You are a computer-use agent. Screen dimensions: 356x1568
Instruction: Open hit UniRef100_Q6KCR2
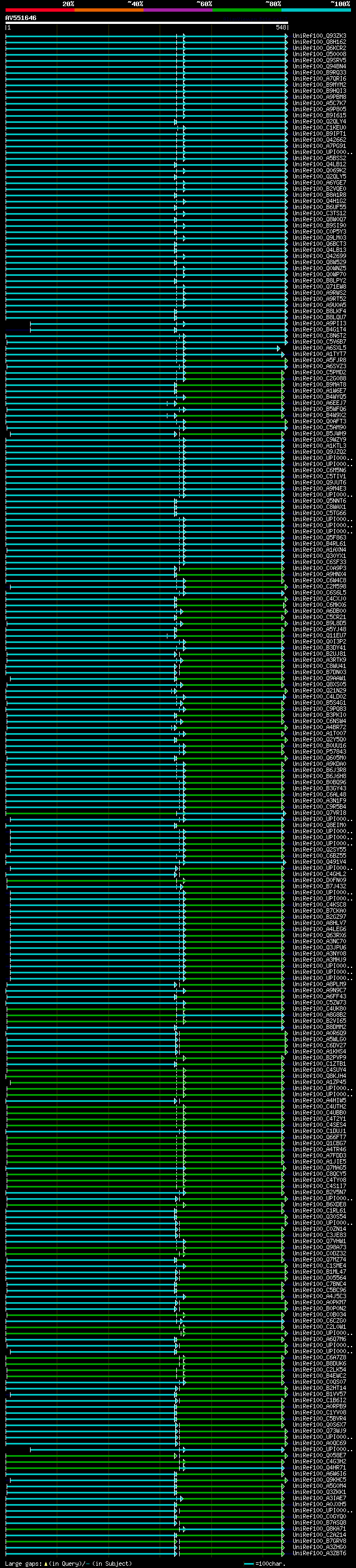[319, 48]
